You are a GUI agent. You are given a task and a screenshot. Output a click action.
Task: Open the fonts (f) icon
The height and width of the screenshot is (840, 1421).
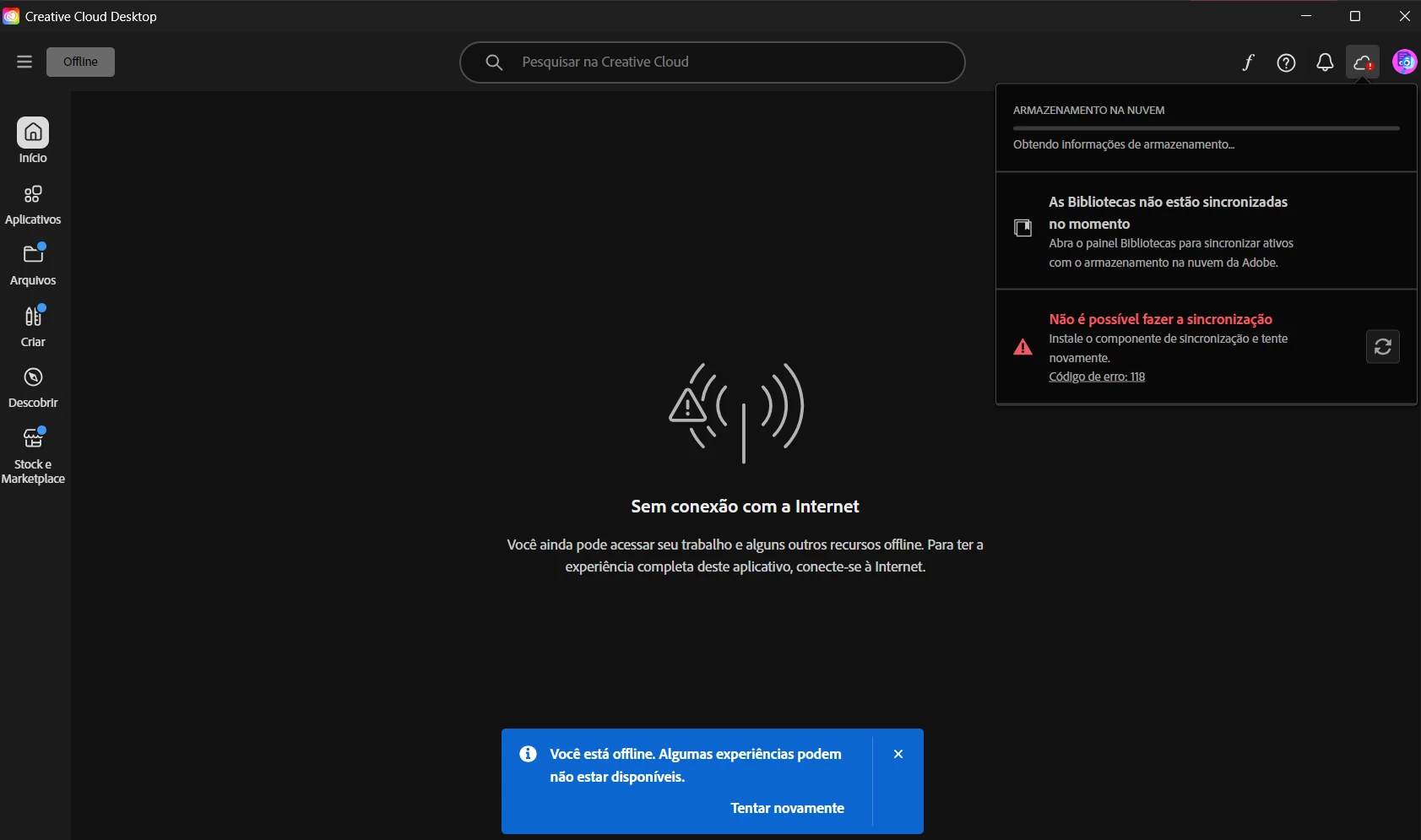1248,62
